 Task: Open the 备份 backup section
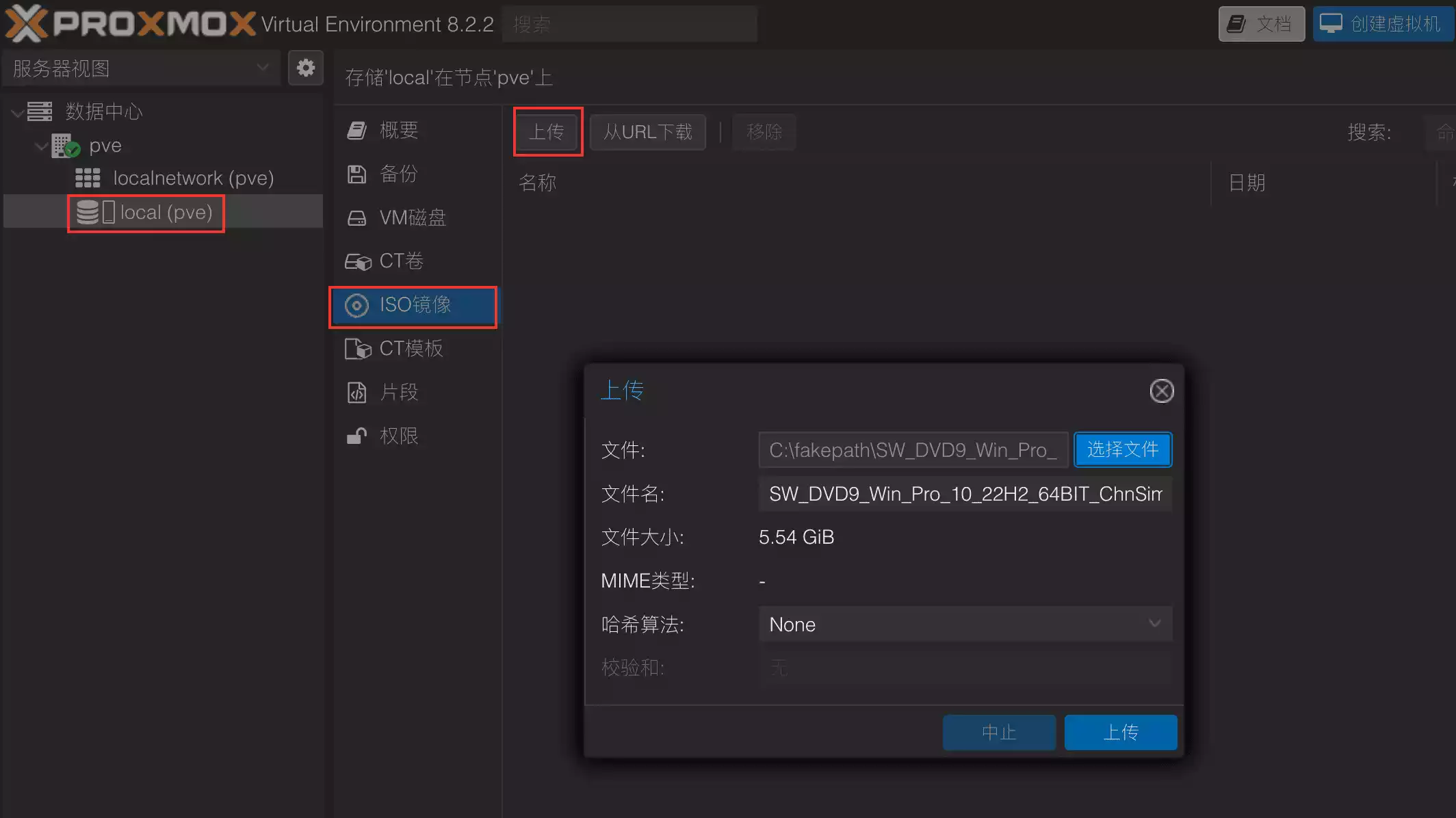coord(398,174)
